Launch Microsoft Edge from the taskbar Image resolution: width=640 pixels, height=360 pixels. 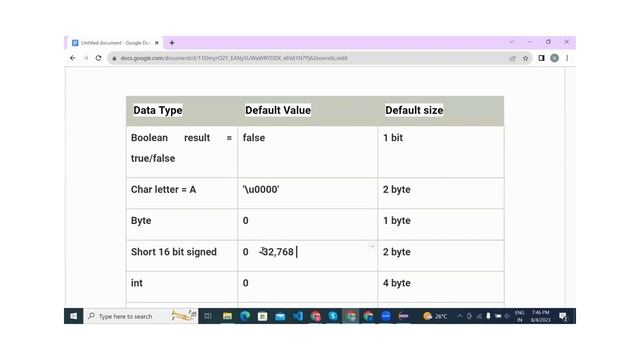245,316
